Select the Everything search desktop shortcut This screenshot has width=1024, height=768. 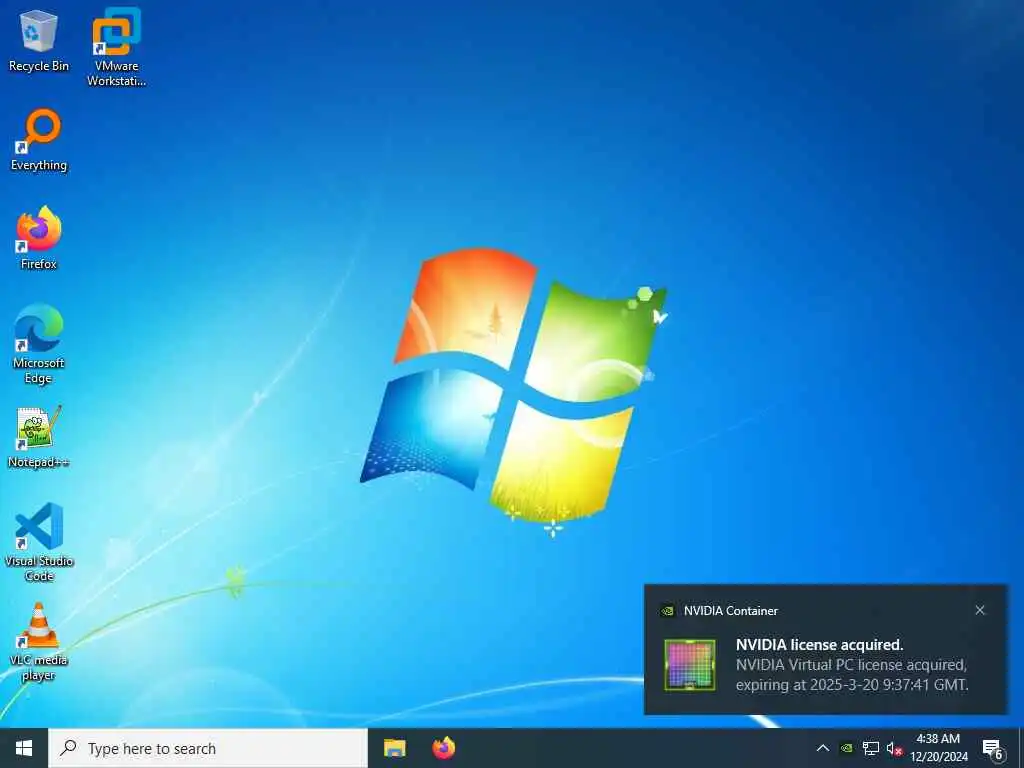[39, 140]
